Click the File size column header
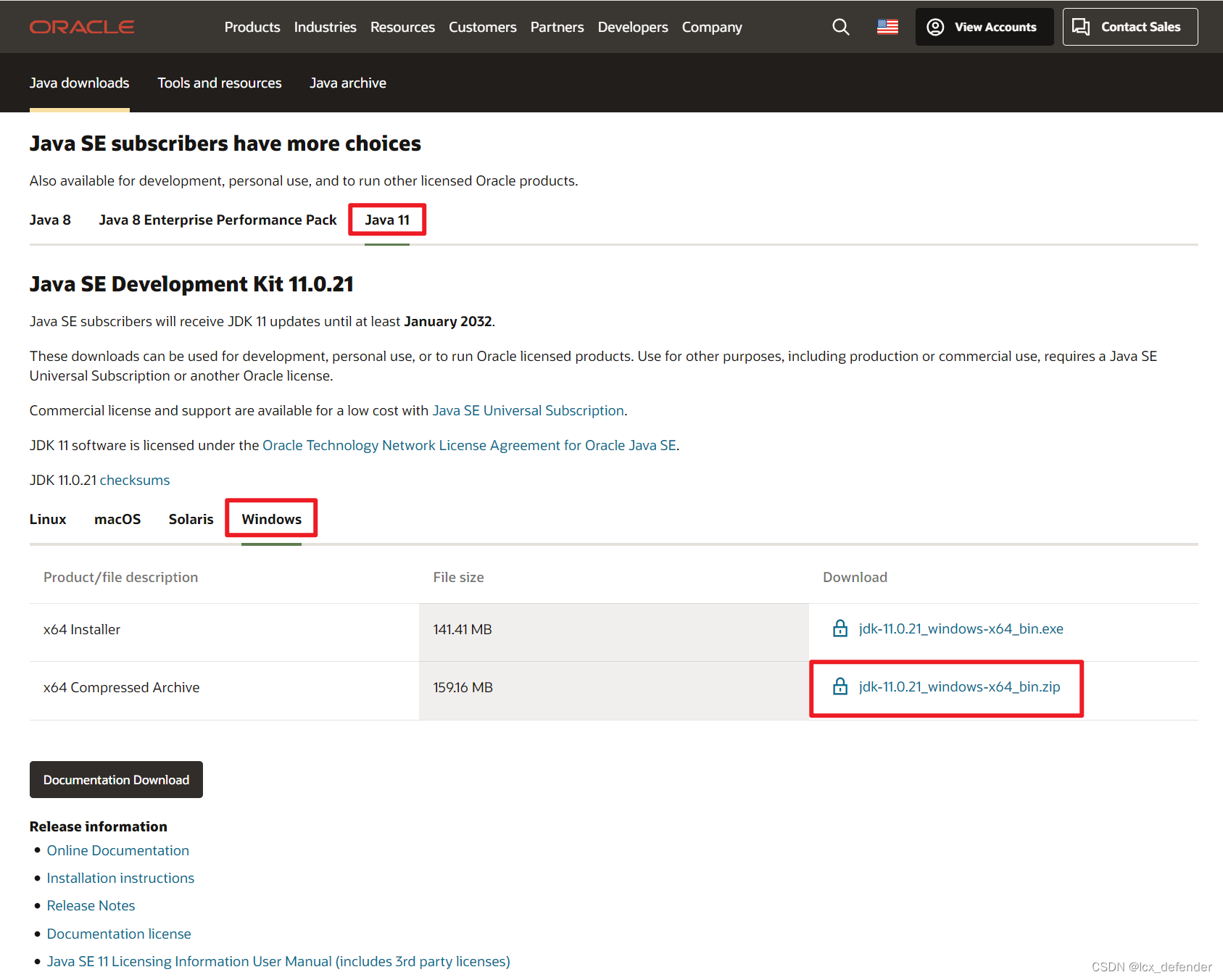The image size is (1223, 980). (459, 577)
